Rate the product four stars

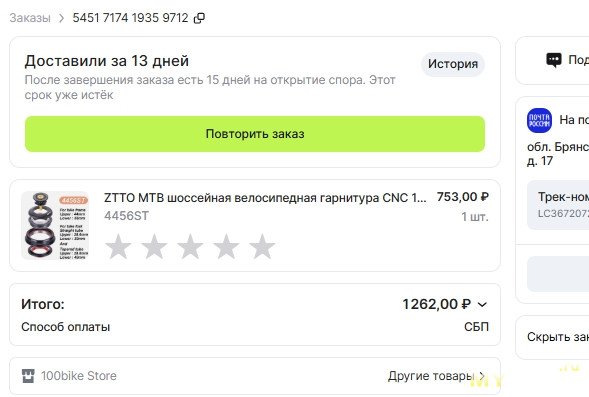pos(226,246)
